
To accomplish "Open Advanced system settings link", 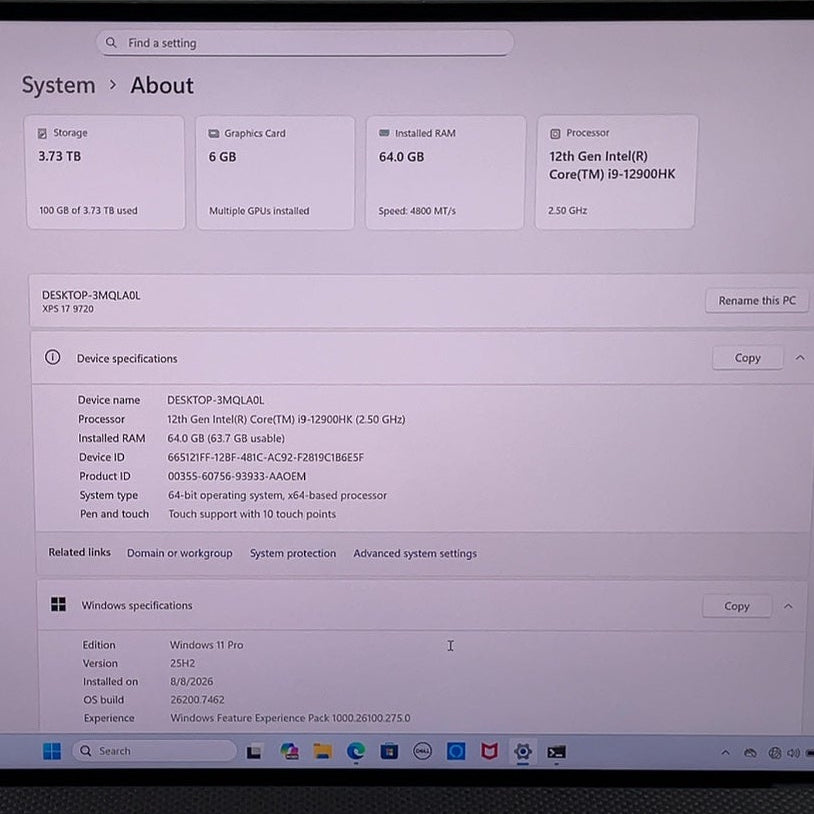I will coord(415,553).
